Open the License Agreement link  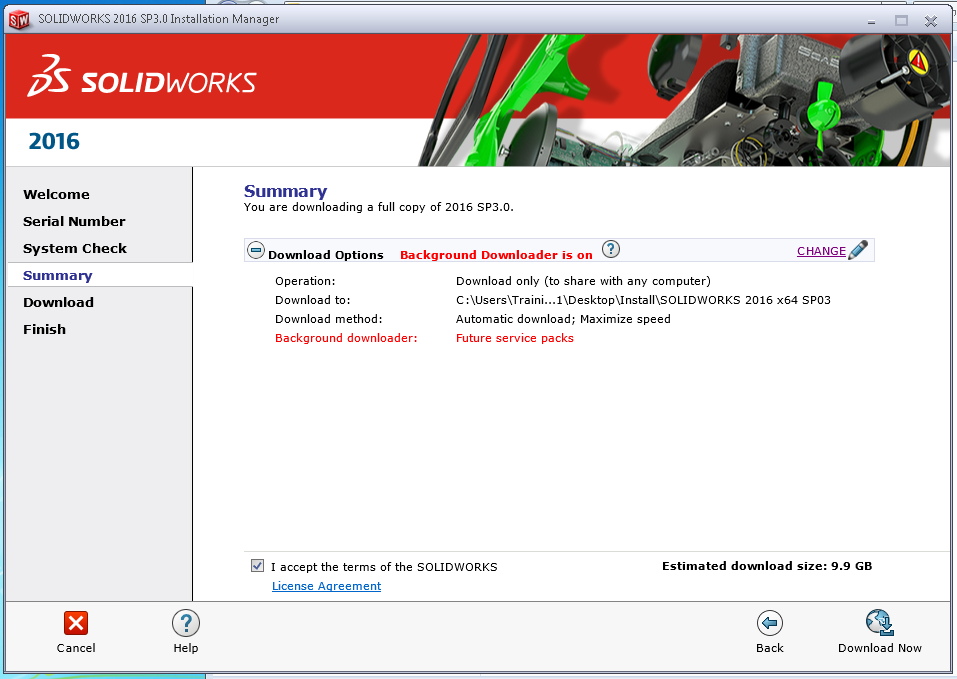coord(326,586)
